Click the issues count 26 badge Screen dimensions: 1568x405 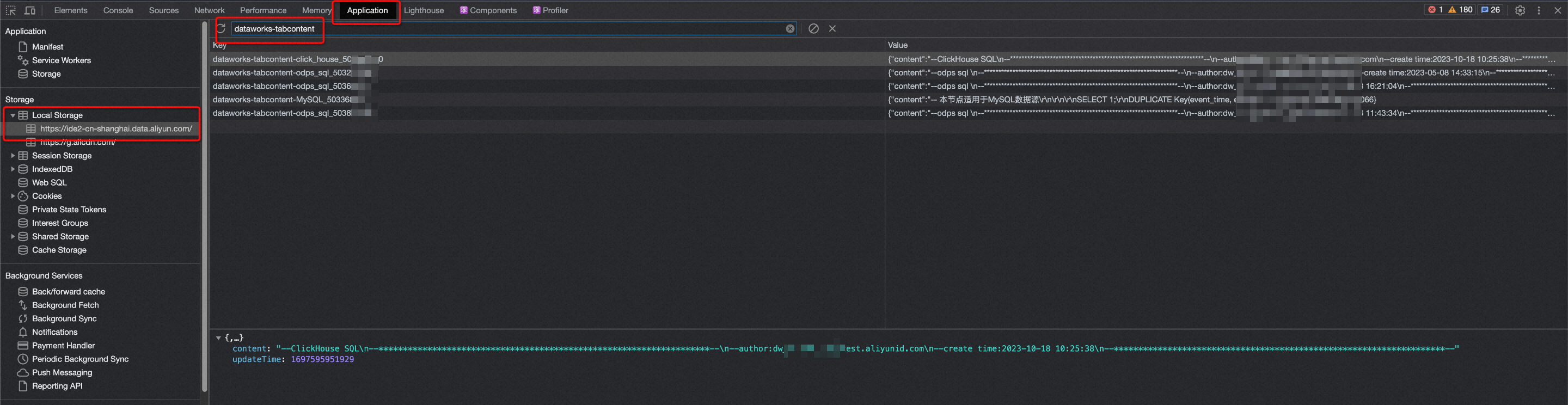1490,10
